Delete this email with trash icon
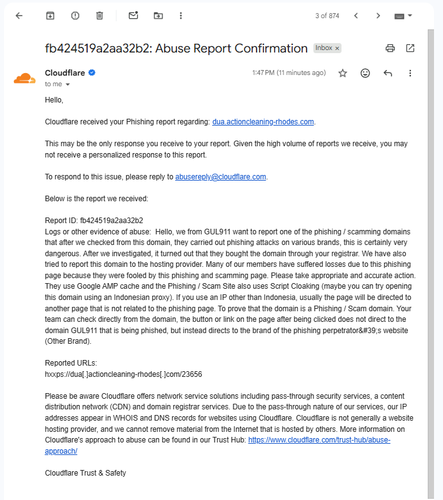 [99, 16]
